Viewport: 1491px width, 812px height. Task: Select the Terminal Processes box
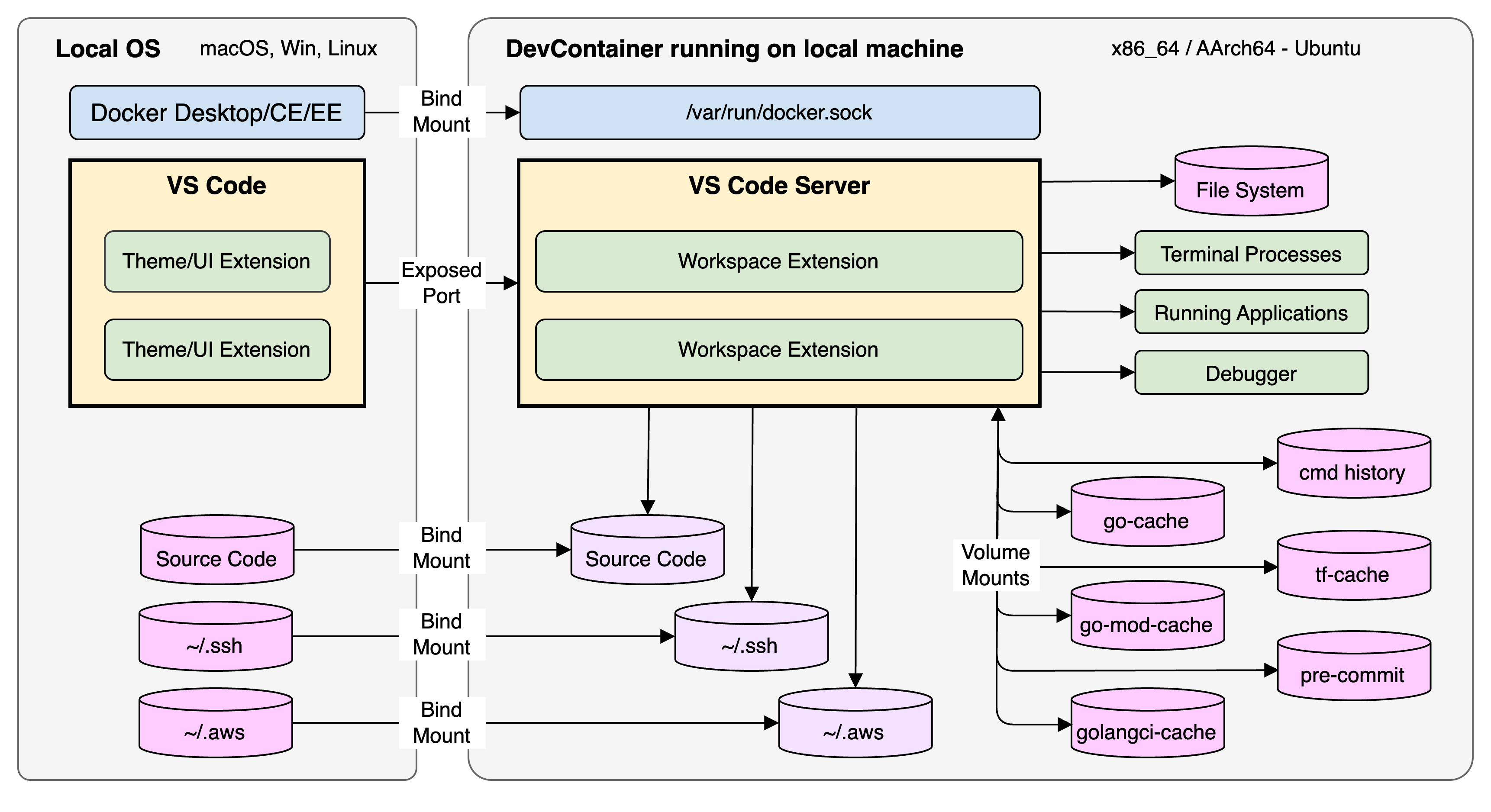click(1251, 254)
